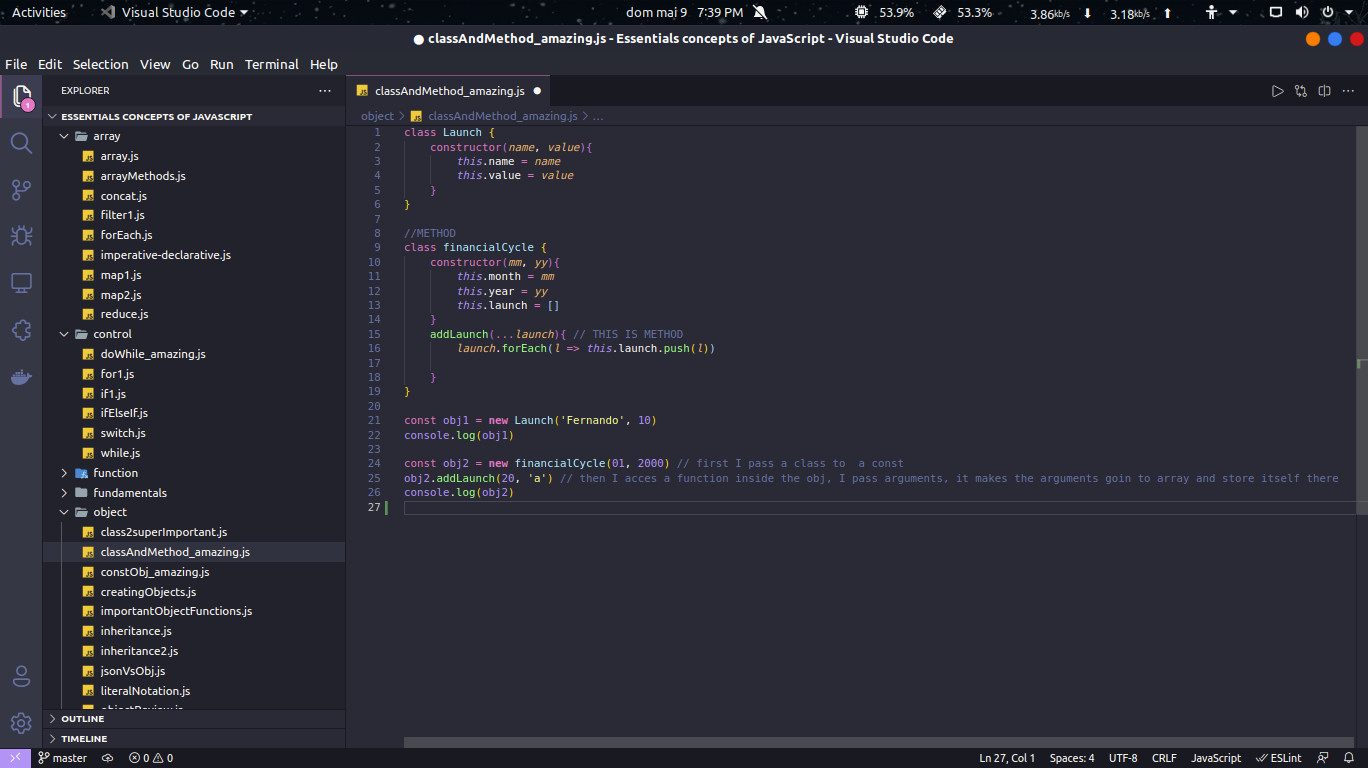The image size is (1368, 768).
Task: Open split editor with the editor layout icon
Action: 1324,90
